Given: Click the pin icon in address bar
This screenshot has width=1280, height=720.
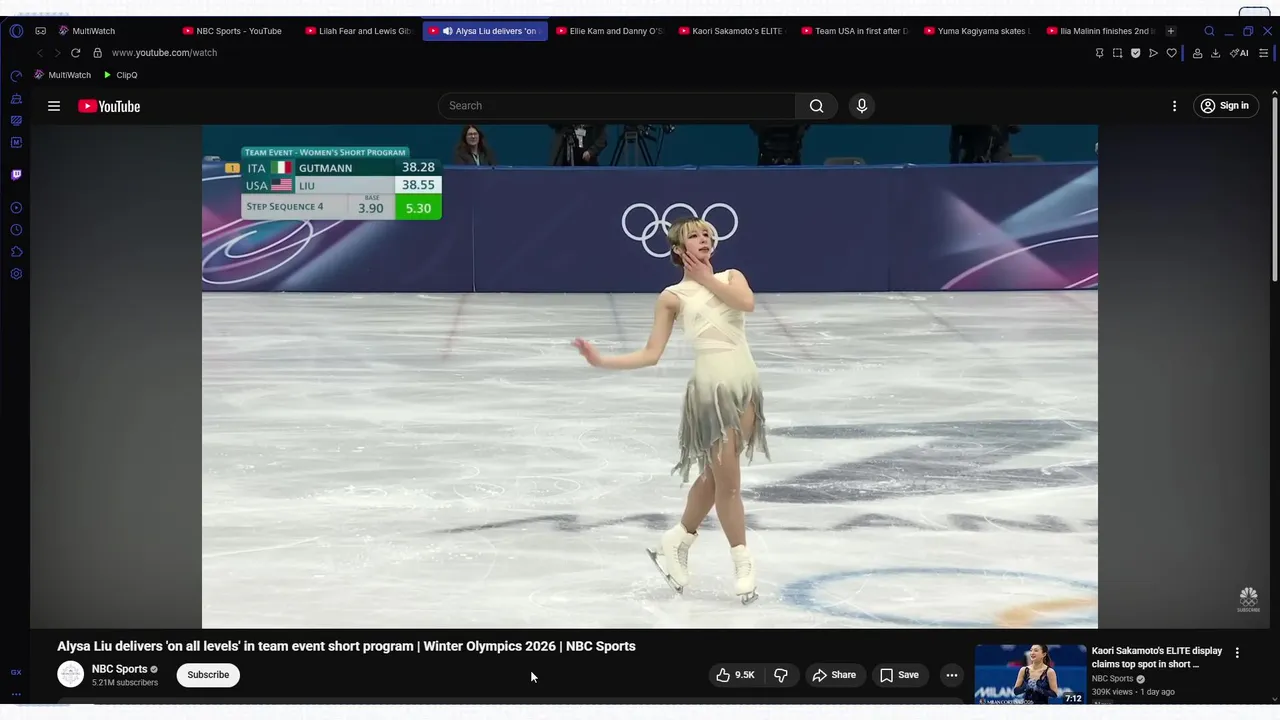Looking at the screenshot, I should [1099, 53].
